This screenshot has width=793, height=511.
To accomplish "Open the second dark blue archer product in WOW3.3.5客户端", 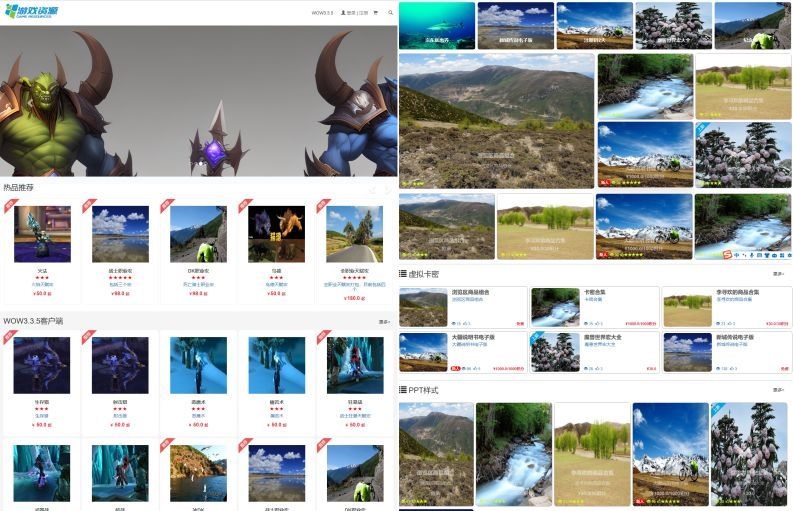I will tap(120, 365).
